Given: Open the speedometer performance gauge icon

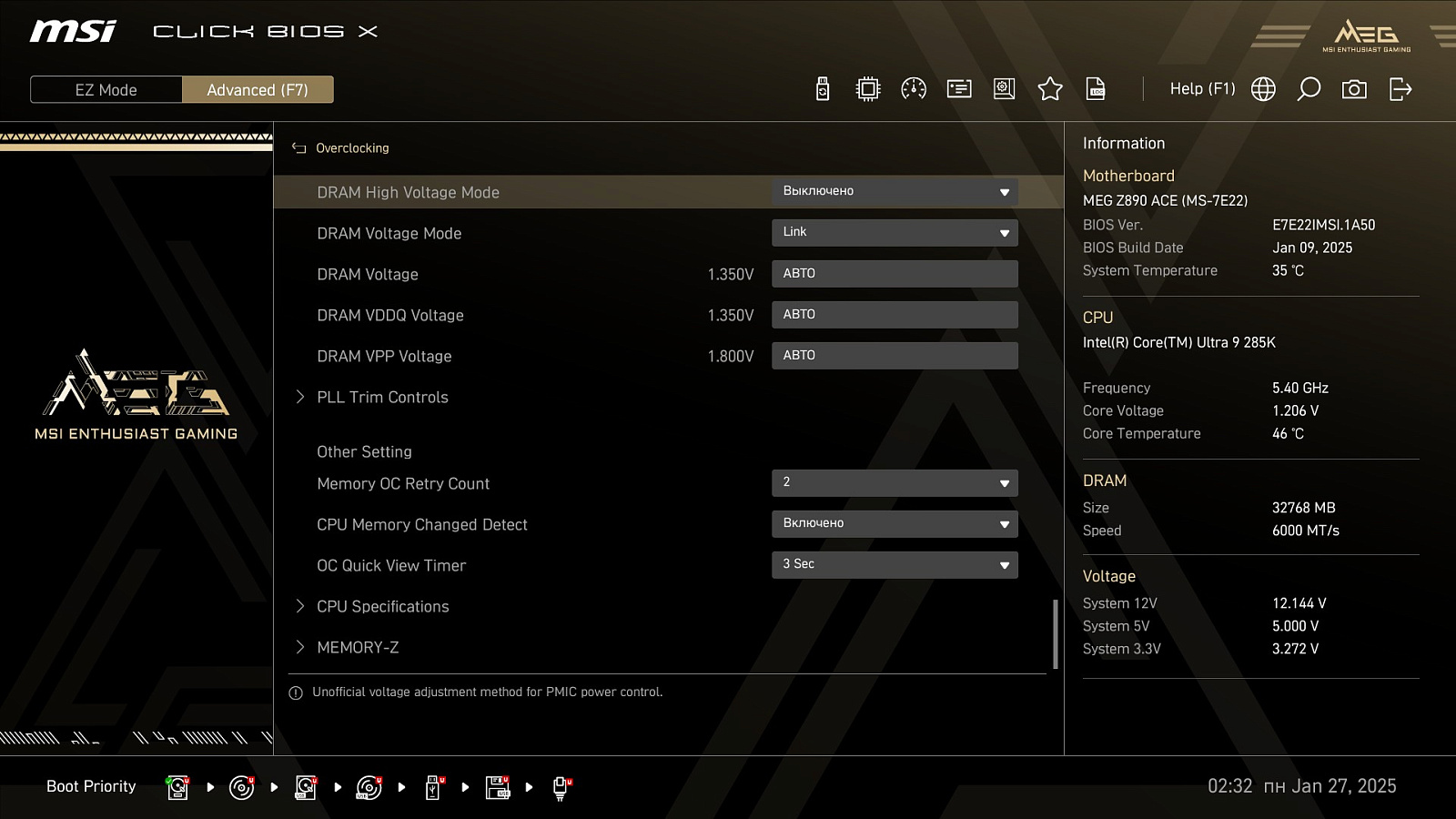Looking at the screenshot, I should click(914, 89).
